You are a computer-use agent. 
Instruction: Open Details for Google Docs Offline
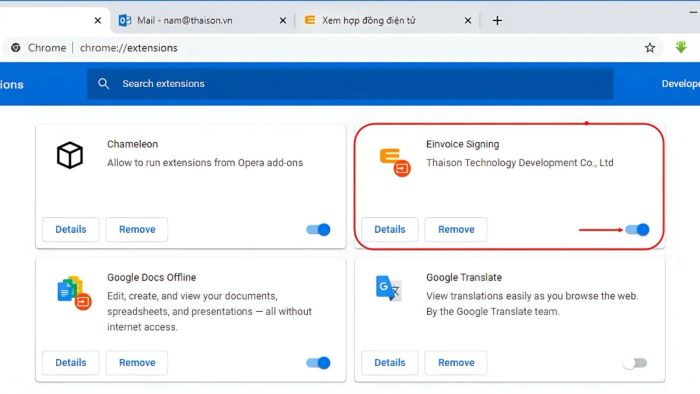point(71,363)
